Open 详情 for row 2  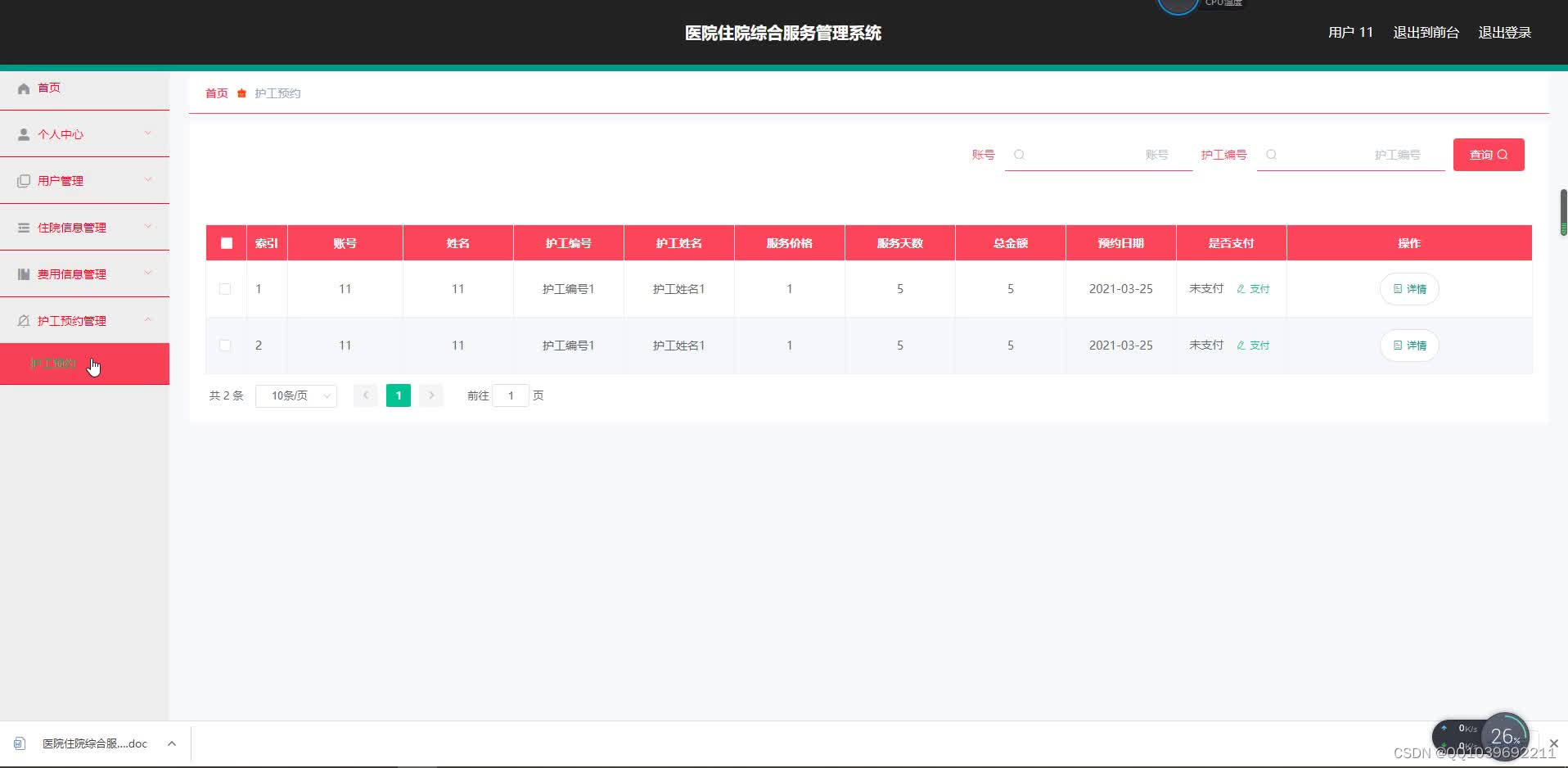[1409, 346]
